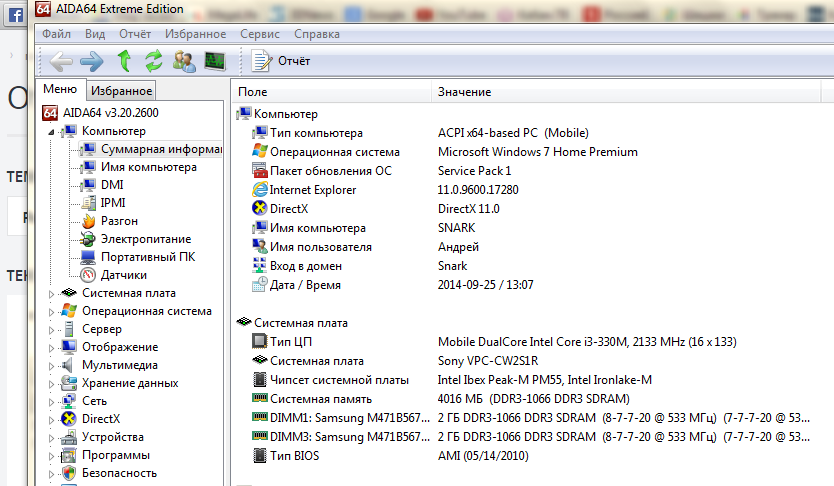Click the Forward navigation arrow icon
This screenshot has height=486, width=834.
click(x=92, y=61)
